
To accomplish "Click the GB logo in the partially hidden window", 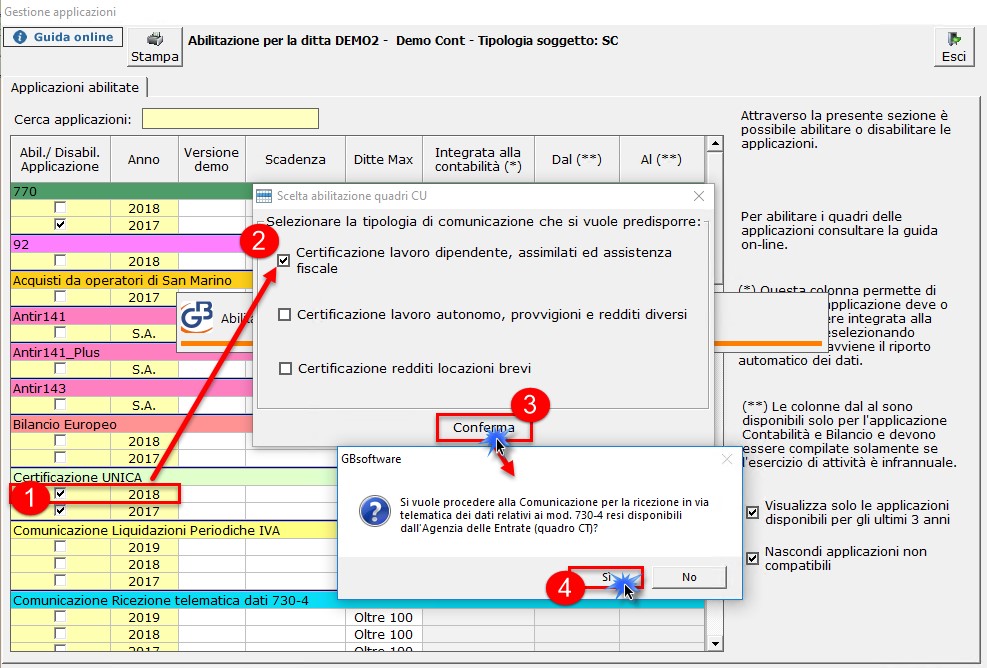I will [196, 317].
